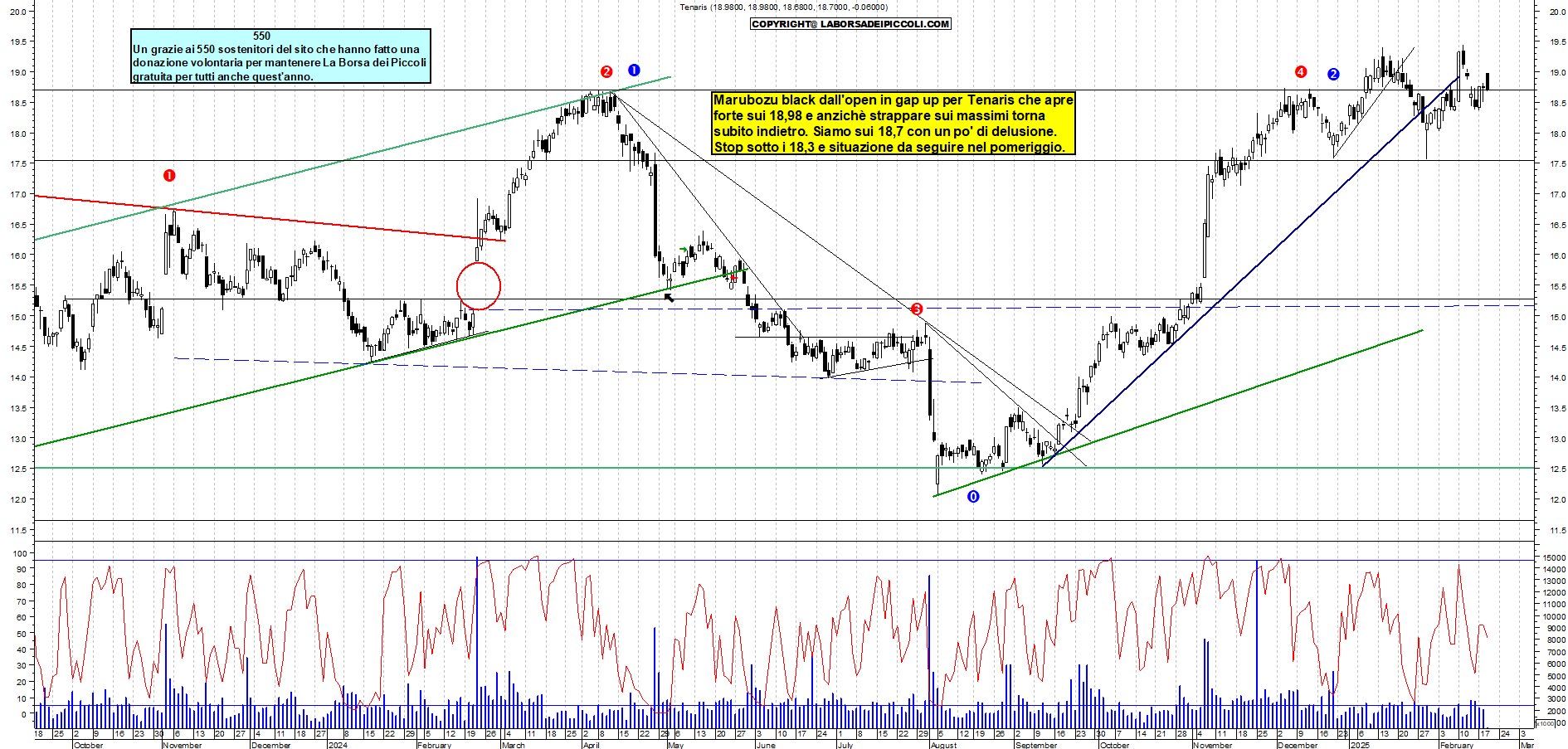The image size is (1568, 749).
Task: Click the 11.5 price label on the right axis
Action: 1557,530
